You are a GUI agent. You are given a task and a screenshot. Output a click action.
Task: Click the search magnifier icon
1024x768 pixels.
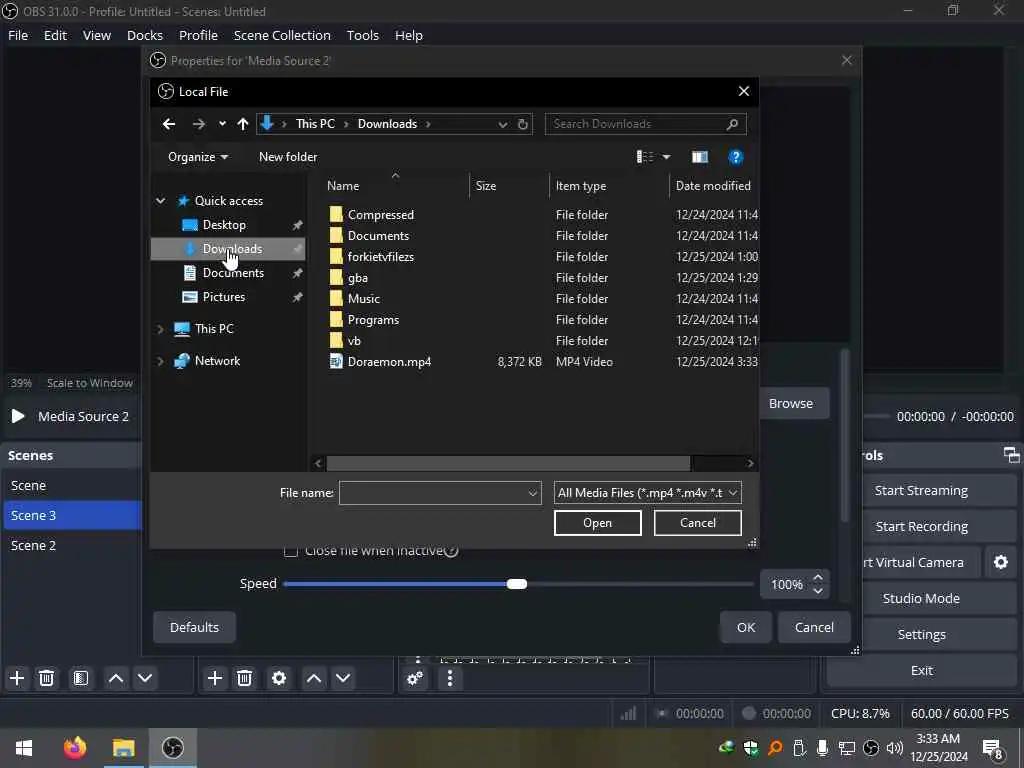732,124
